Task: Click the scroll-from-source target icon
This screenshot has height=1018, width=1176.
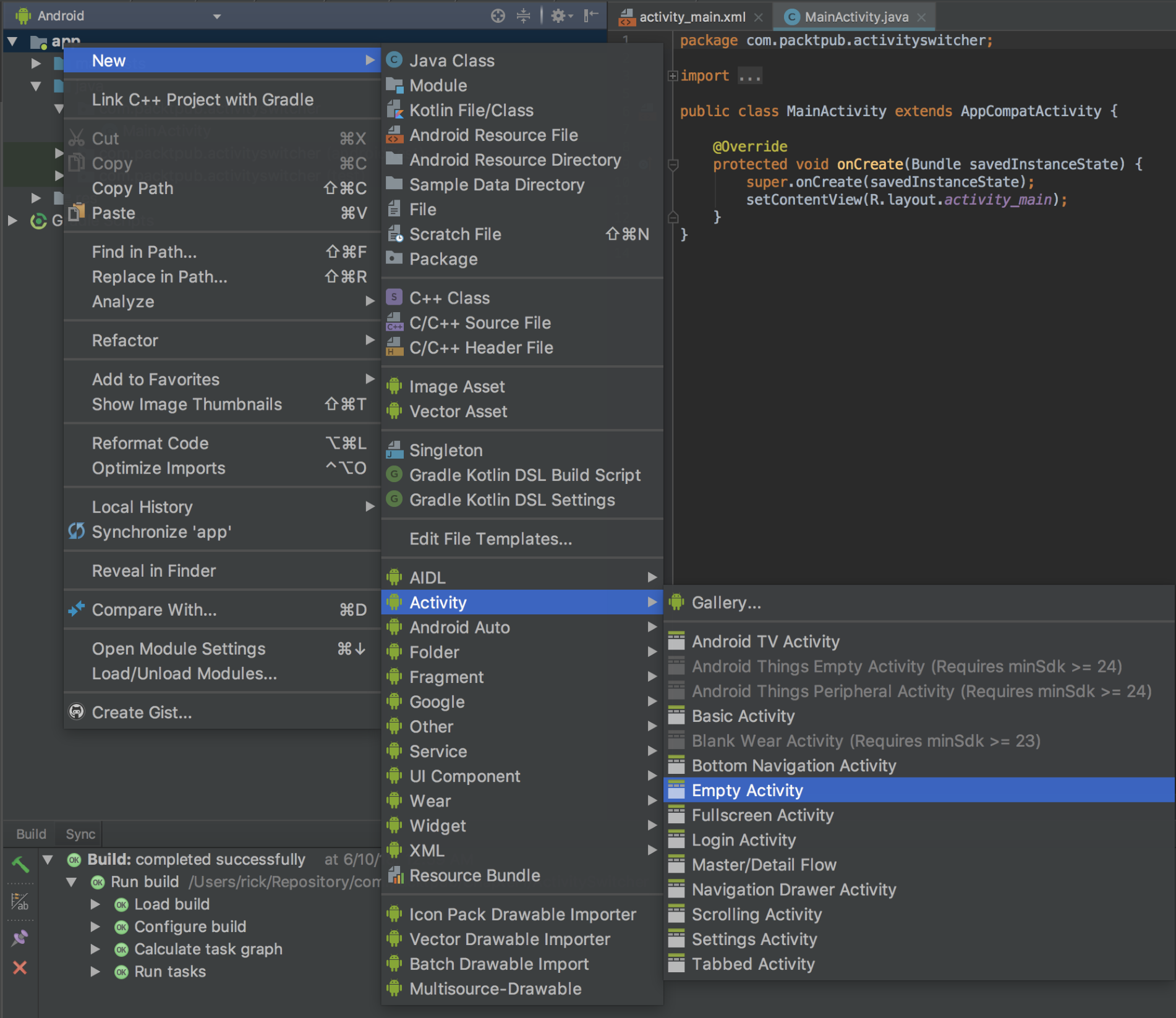Action: 498,16
